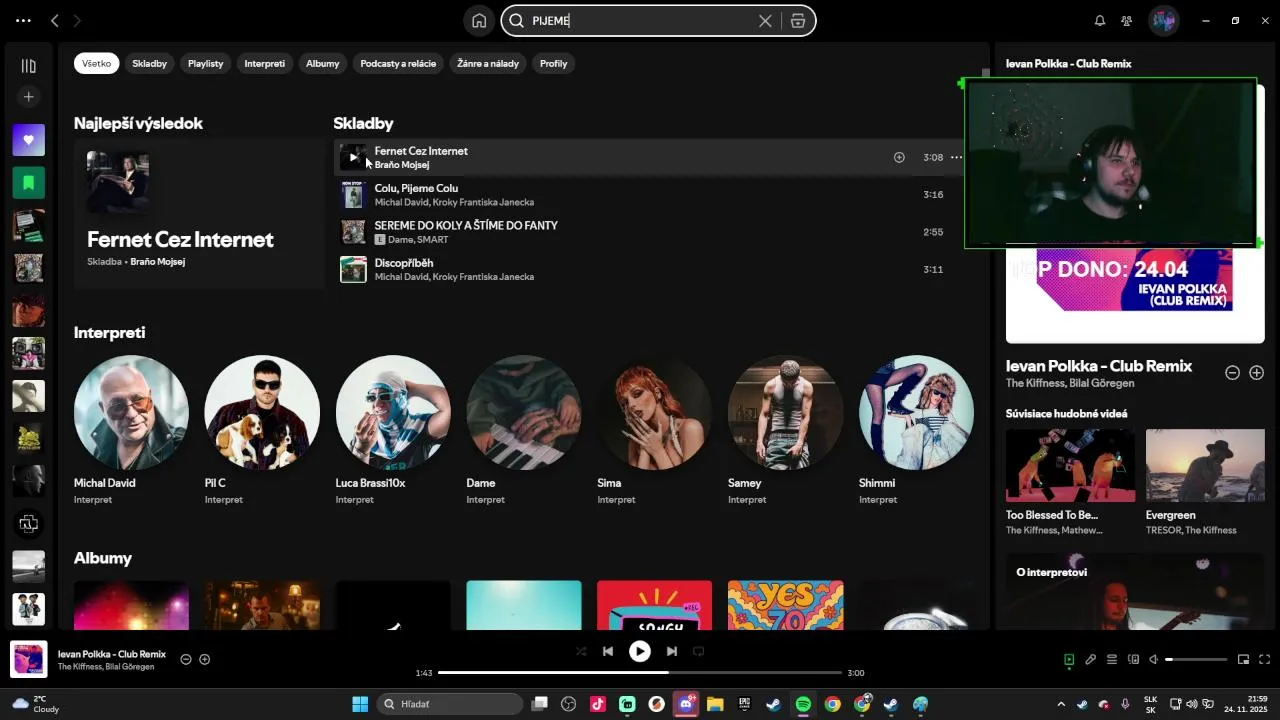The width and height of the screenshot is (1280, 720).
Task: Open the notifications bell
Action: [x=1100, y=20]
